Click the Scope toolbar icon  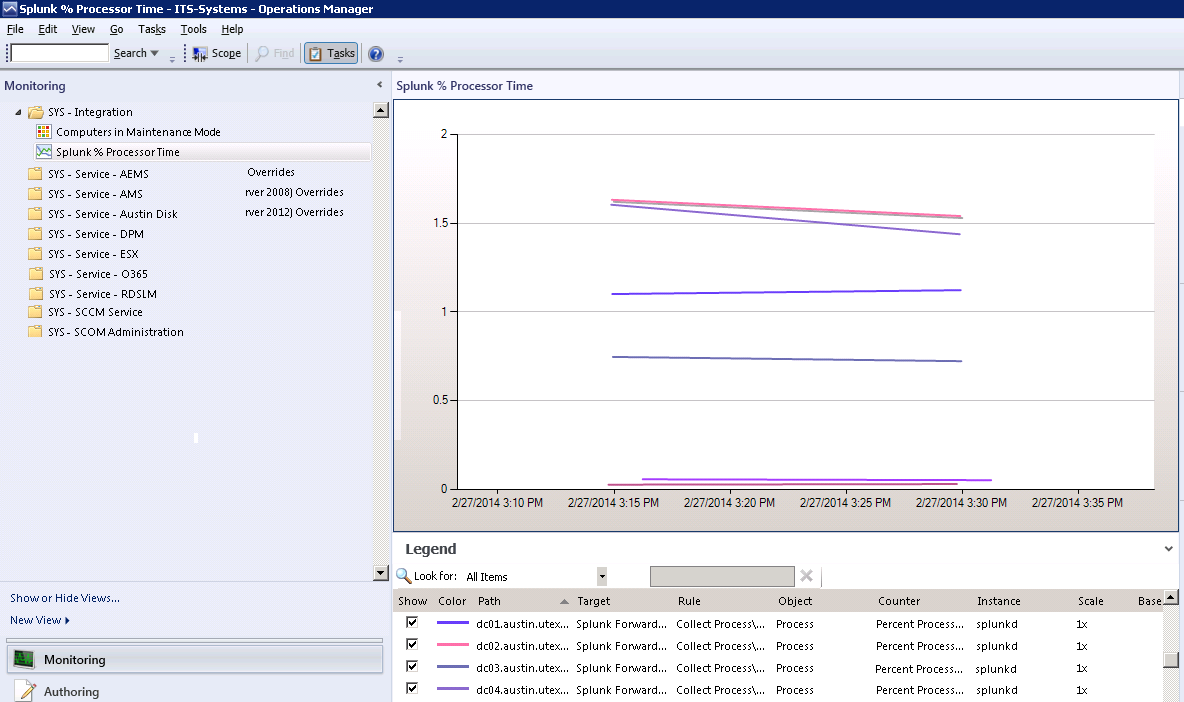coord(201,53)
